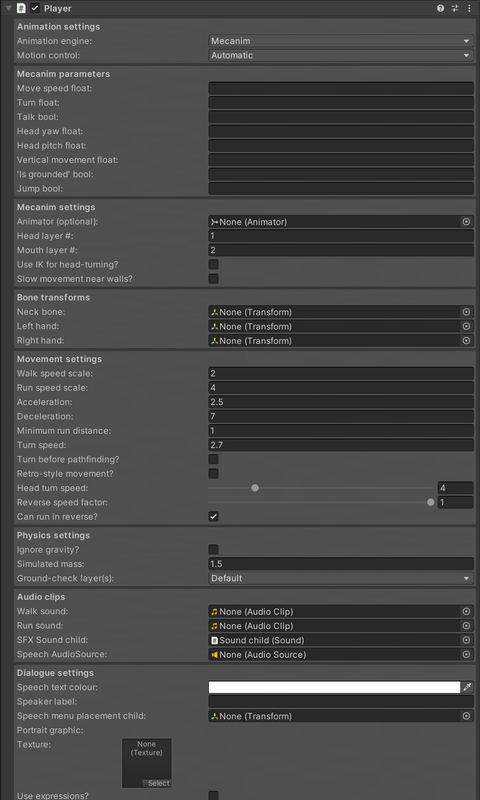Viewport: 480px width, 800px height.
Task: Open the Animation engine dropdown
Action: [341, 41]
